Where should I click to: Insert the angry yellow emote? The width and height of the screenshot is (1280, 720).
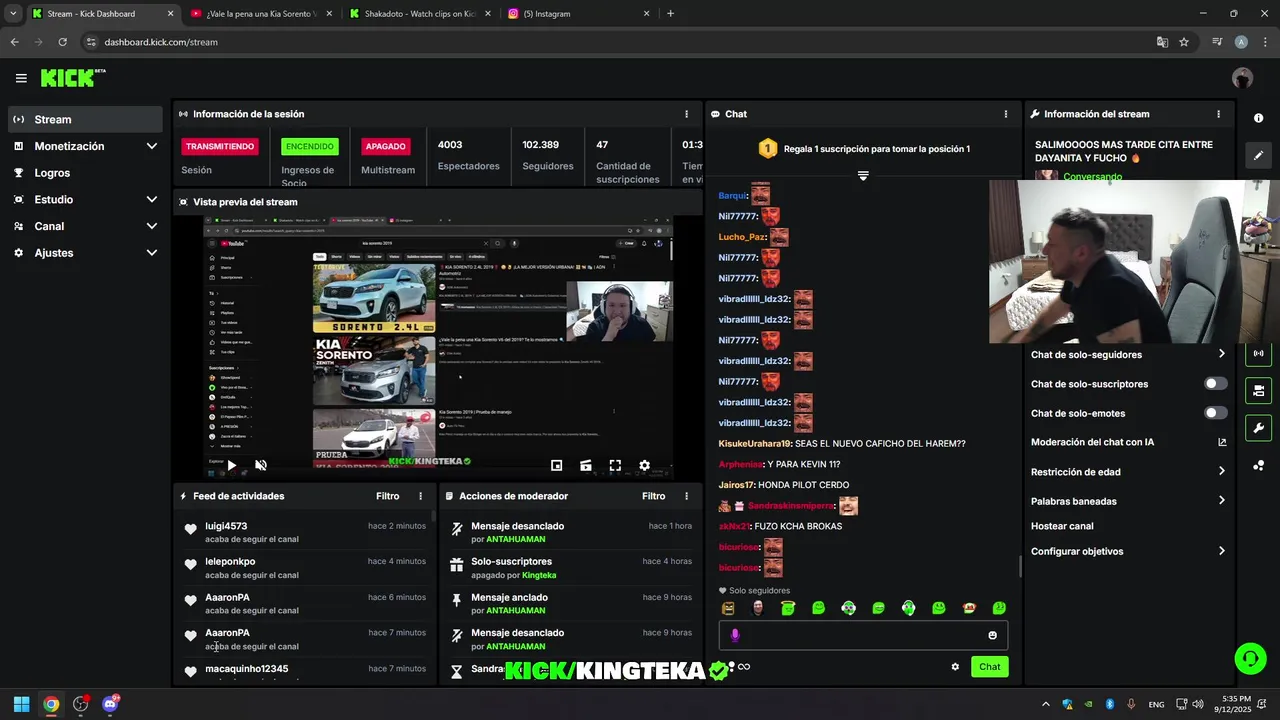tap(728, 608)
